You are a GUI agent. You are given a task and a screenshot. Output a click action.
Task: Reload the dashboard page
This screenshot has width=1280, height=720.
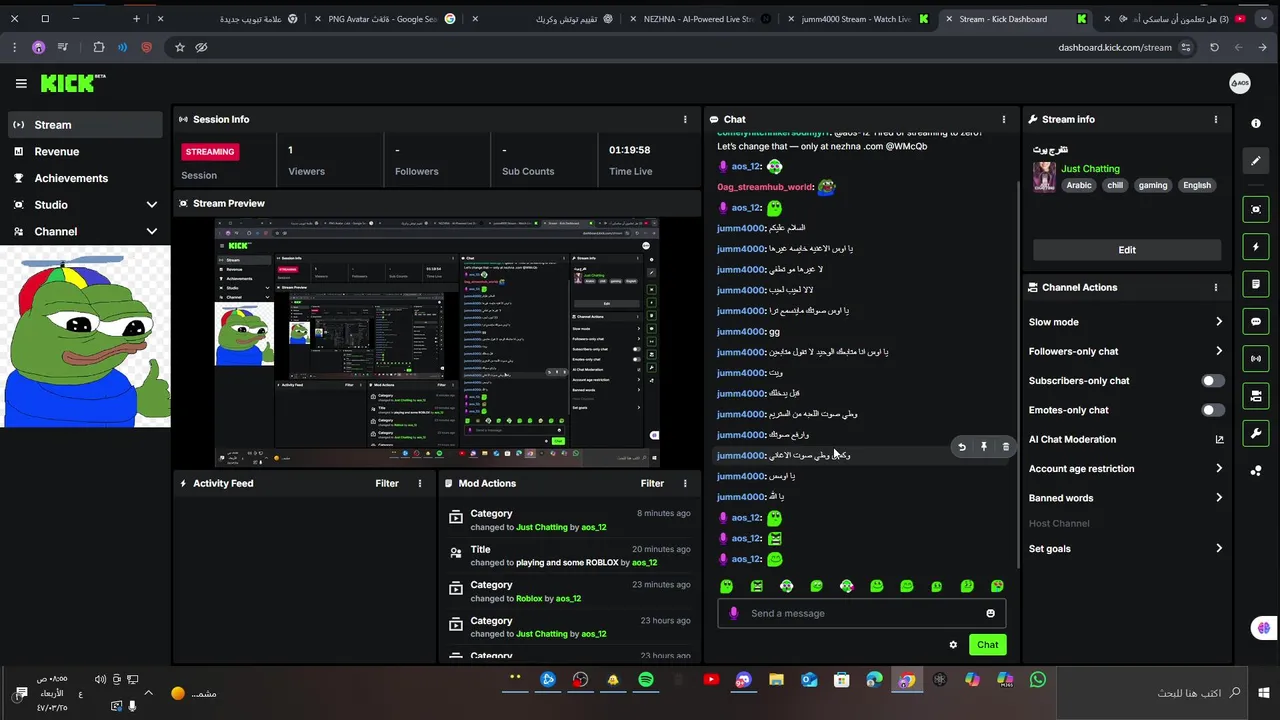pos(1214,47)
